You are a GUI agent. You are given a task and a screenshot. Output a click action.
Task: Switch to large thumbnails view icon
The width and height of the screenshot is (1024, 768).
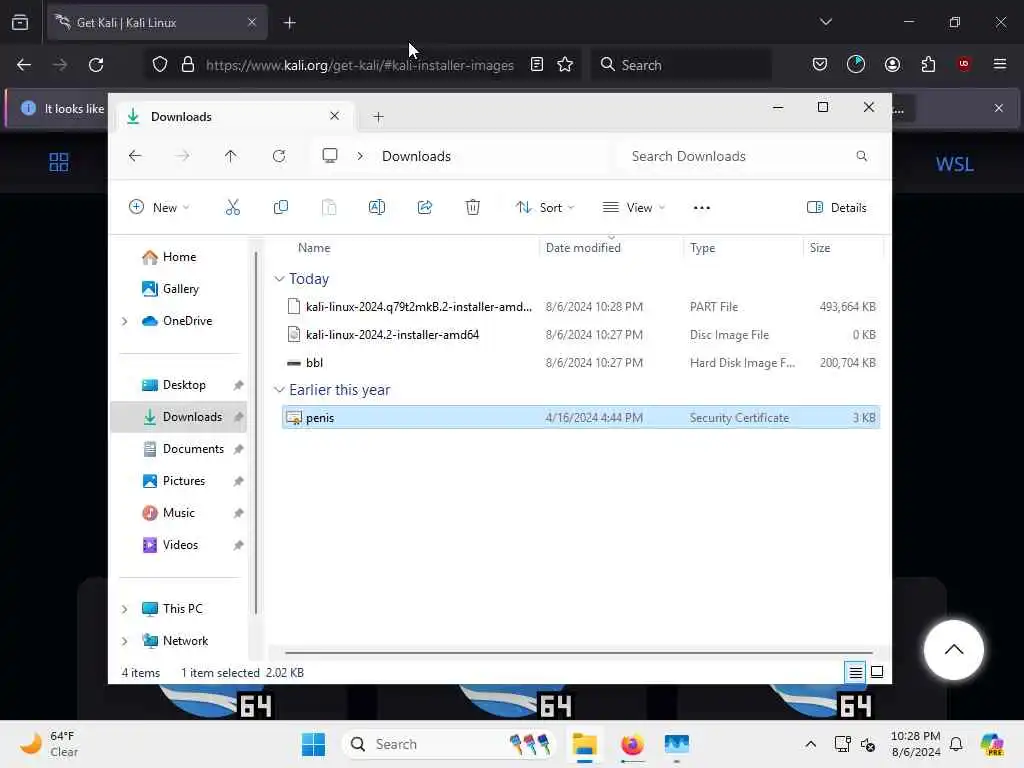(877, 672)
